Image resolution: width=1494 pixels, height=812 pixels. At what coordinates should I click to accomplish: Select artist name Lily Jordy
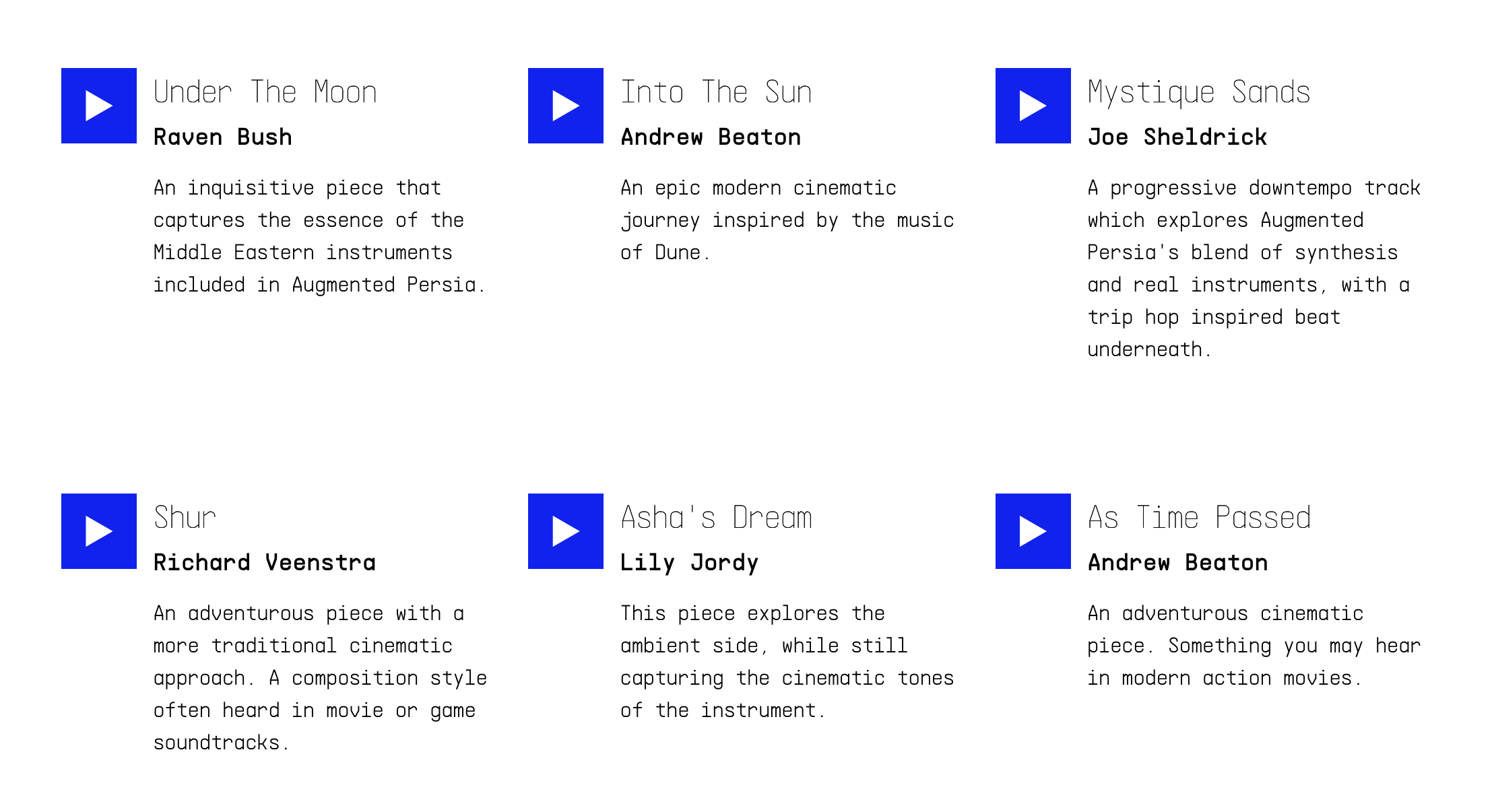point(689,563)
